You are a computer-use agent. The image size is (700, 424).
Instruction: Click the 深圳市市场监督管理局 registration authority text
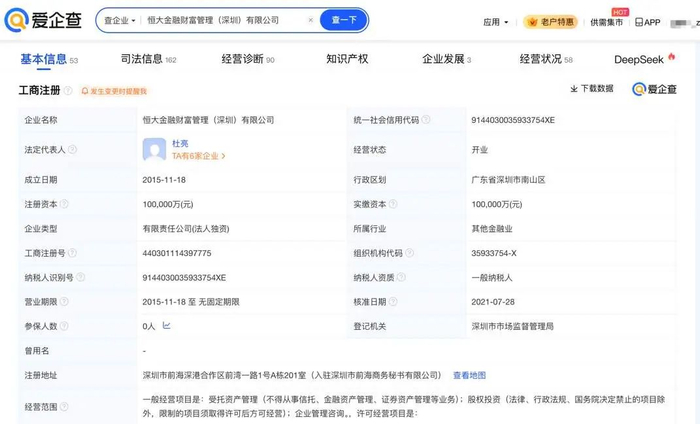[x=512, y=326]
